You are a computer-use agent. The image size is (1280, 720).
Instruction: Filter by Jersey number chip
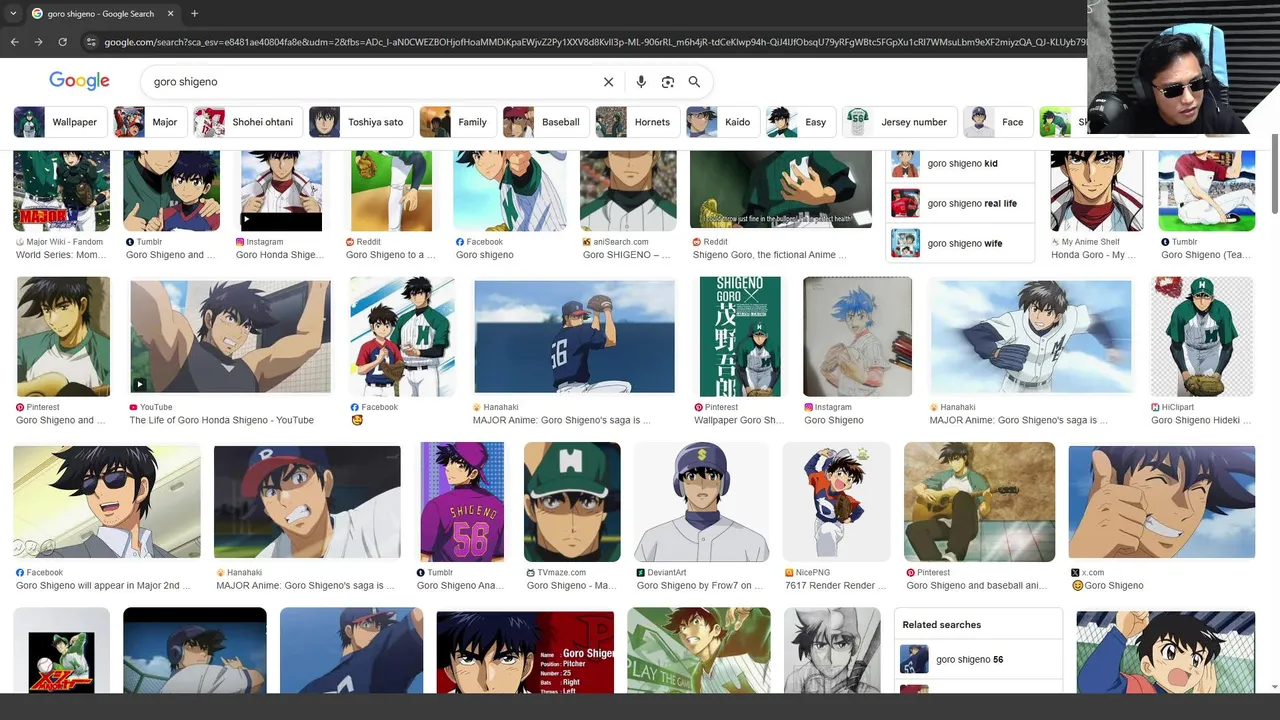click(x=899, y=122)
